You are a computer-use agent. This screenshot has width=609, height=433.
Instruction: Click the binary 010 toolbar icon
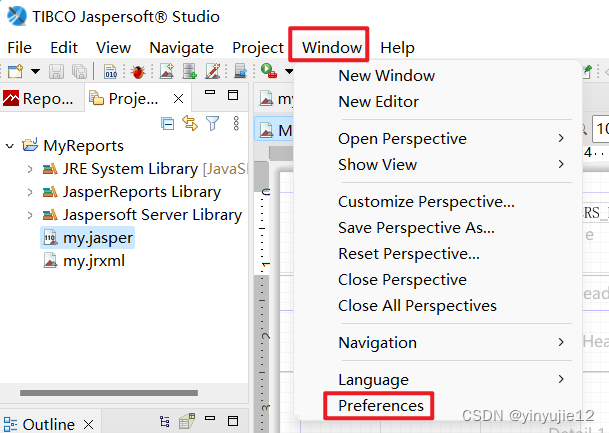tap(111, 71)
